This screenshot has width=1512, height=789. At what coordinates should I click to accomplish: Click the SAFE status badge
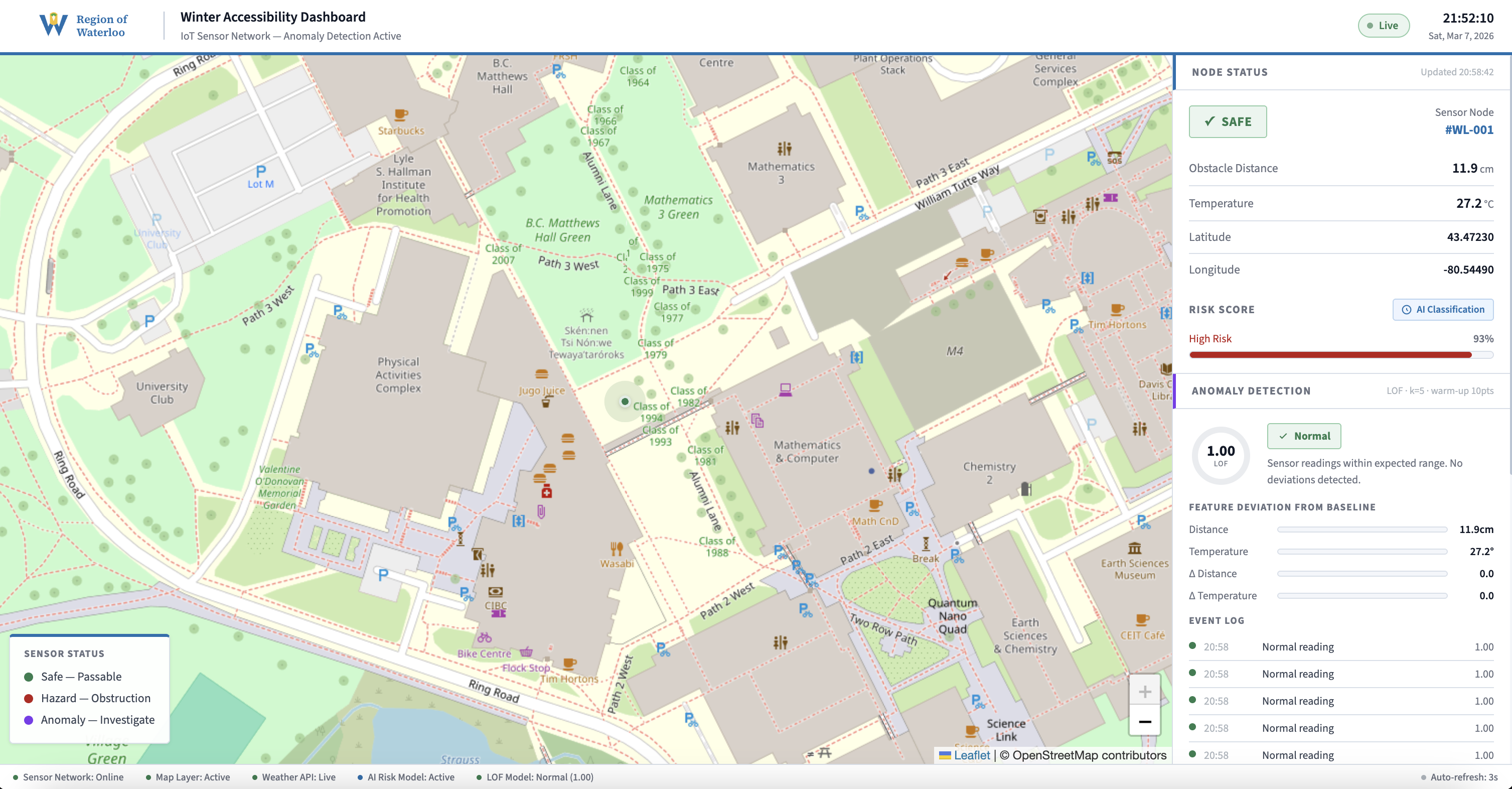pos(1228,121)
